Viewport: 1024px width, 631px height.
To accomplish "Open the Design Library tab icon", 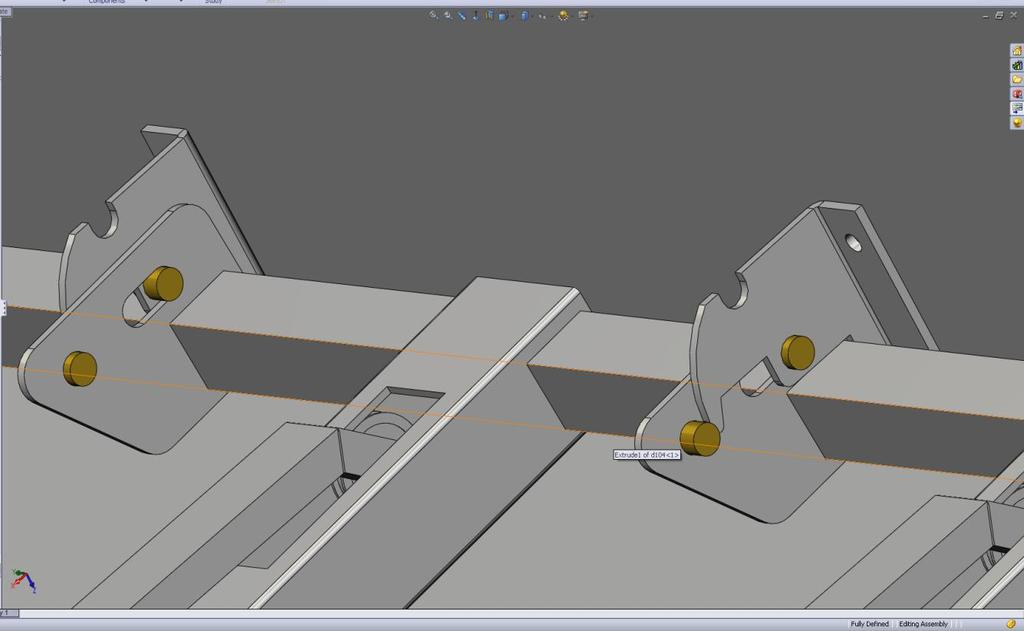I will tap(1017, 65).
